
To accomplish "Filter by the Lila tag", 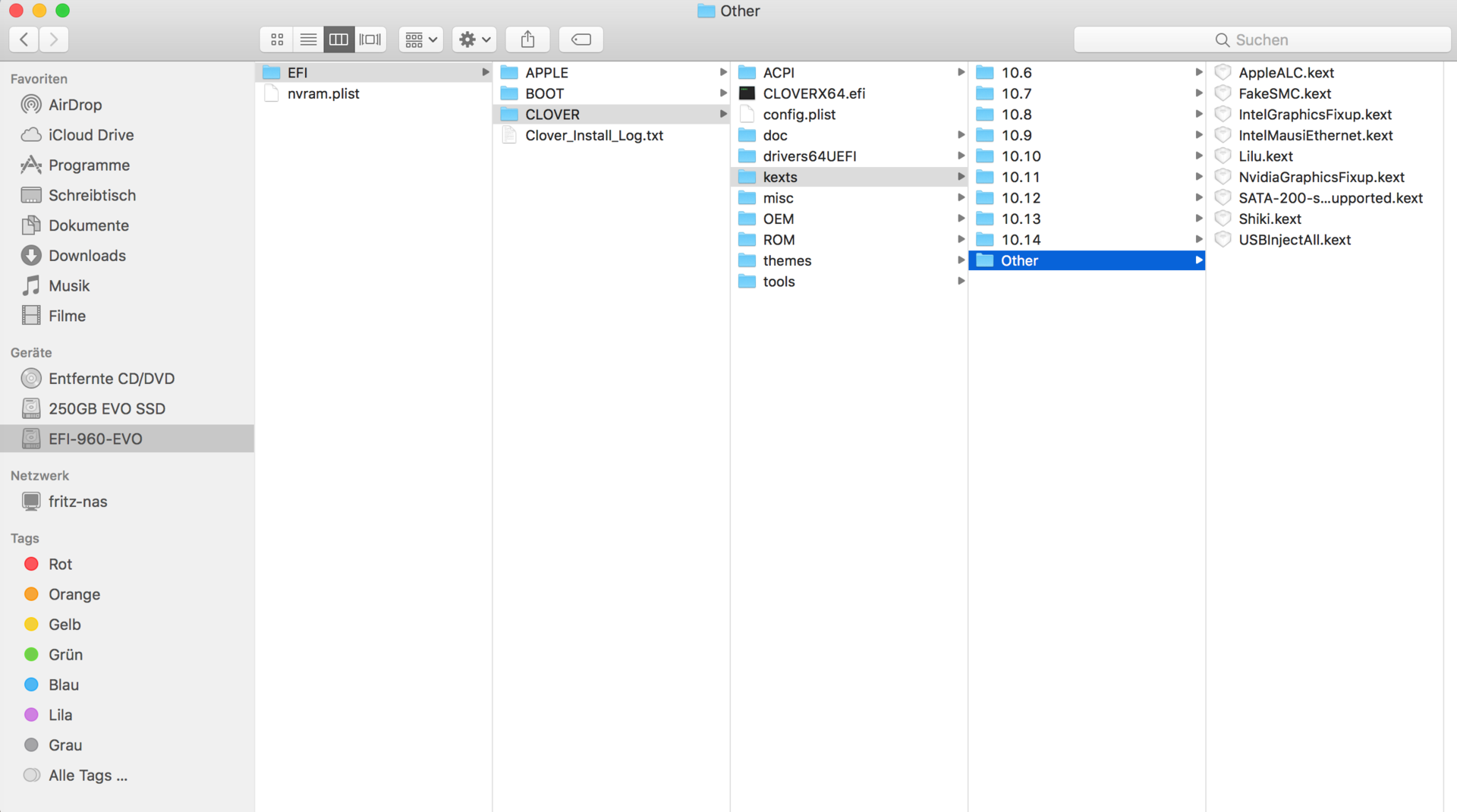I will point(127,715).
